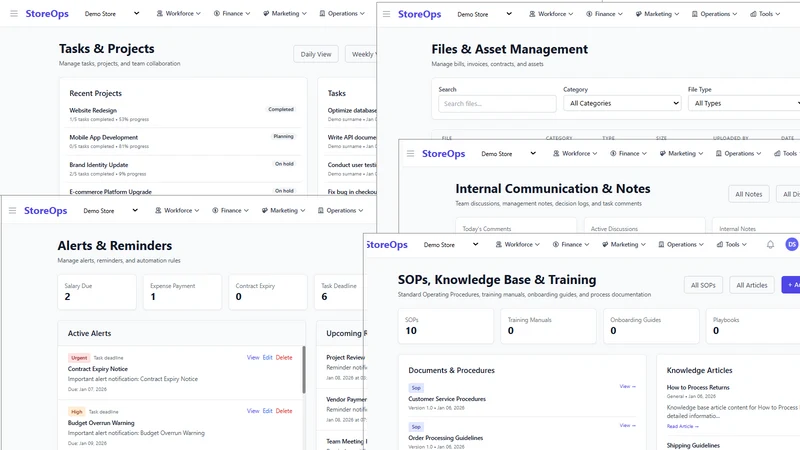Click the Active Alerts list scrollbar
Viewport: 800px width, 450px height.
click(304, 370)
